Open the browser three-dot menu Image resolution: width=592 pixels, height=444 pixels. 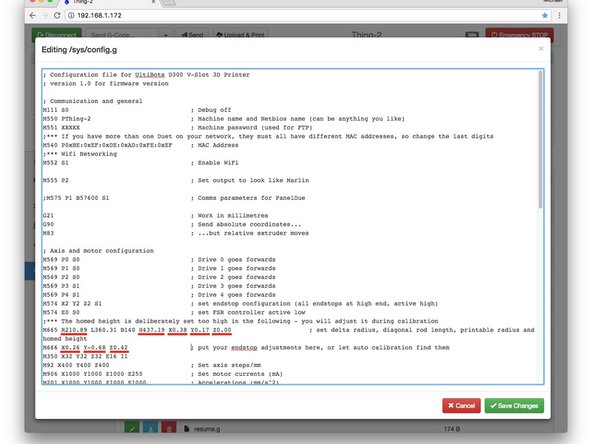tap(559, 15)
